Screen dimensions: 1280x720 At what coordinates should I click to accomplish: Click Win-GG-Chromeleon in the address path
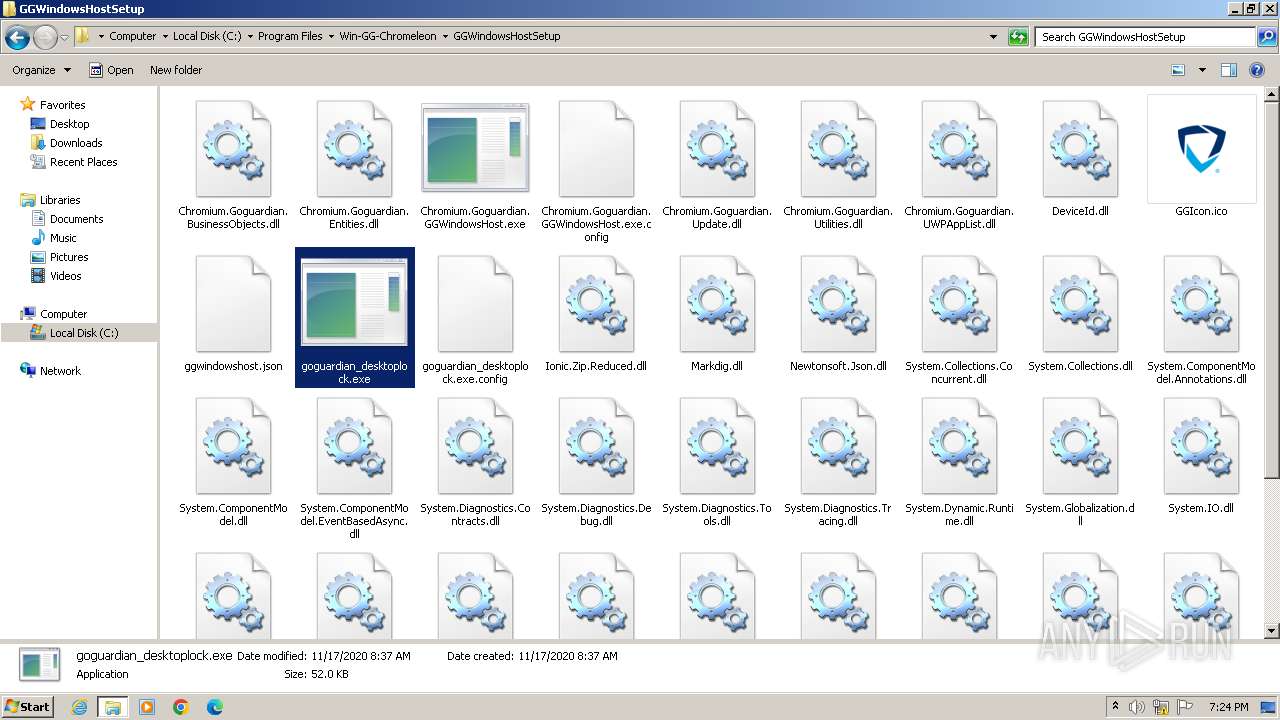click(x=388, y=36)
